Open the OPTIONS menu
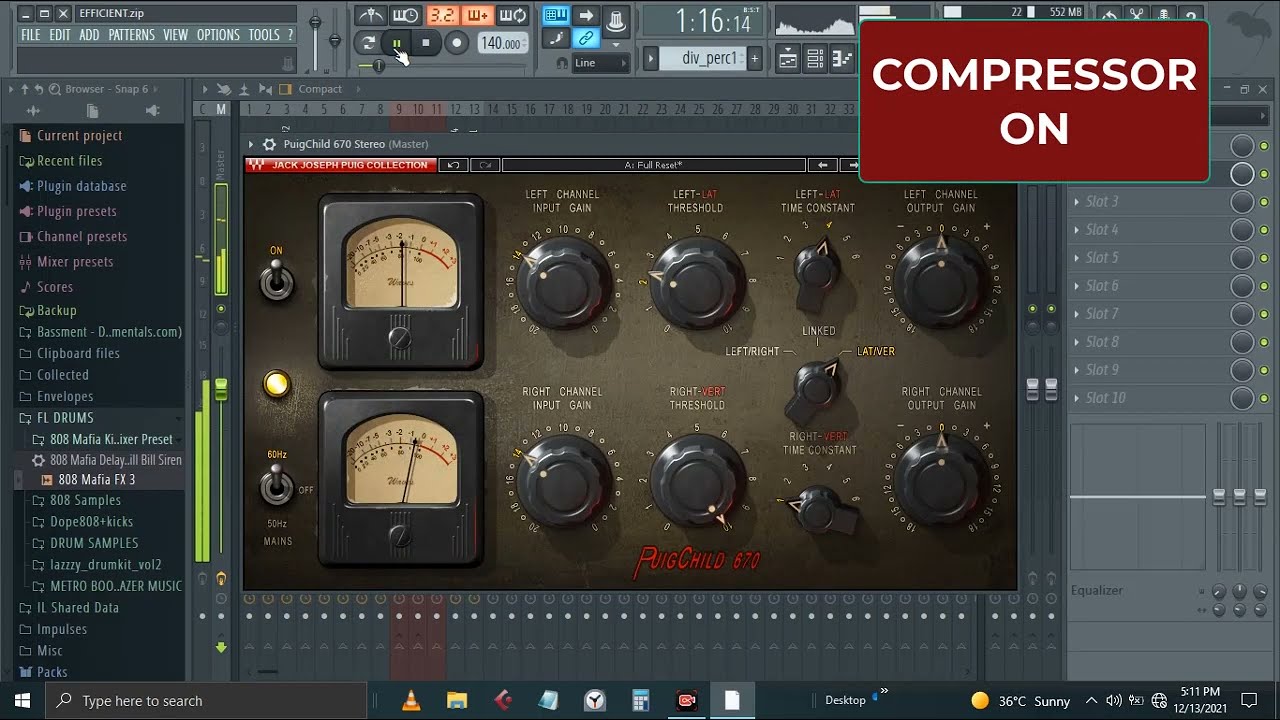1280x720 pixels. click(x=218, y=35)
